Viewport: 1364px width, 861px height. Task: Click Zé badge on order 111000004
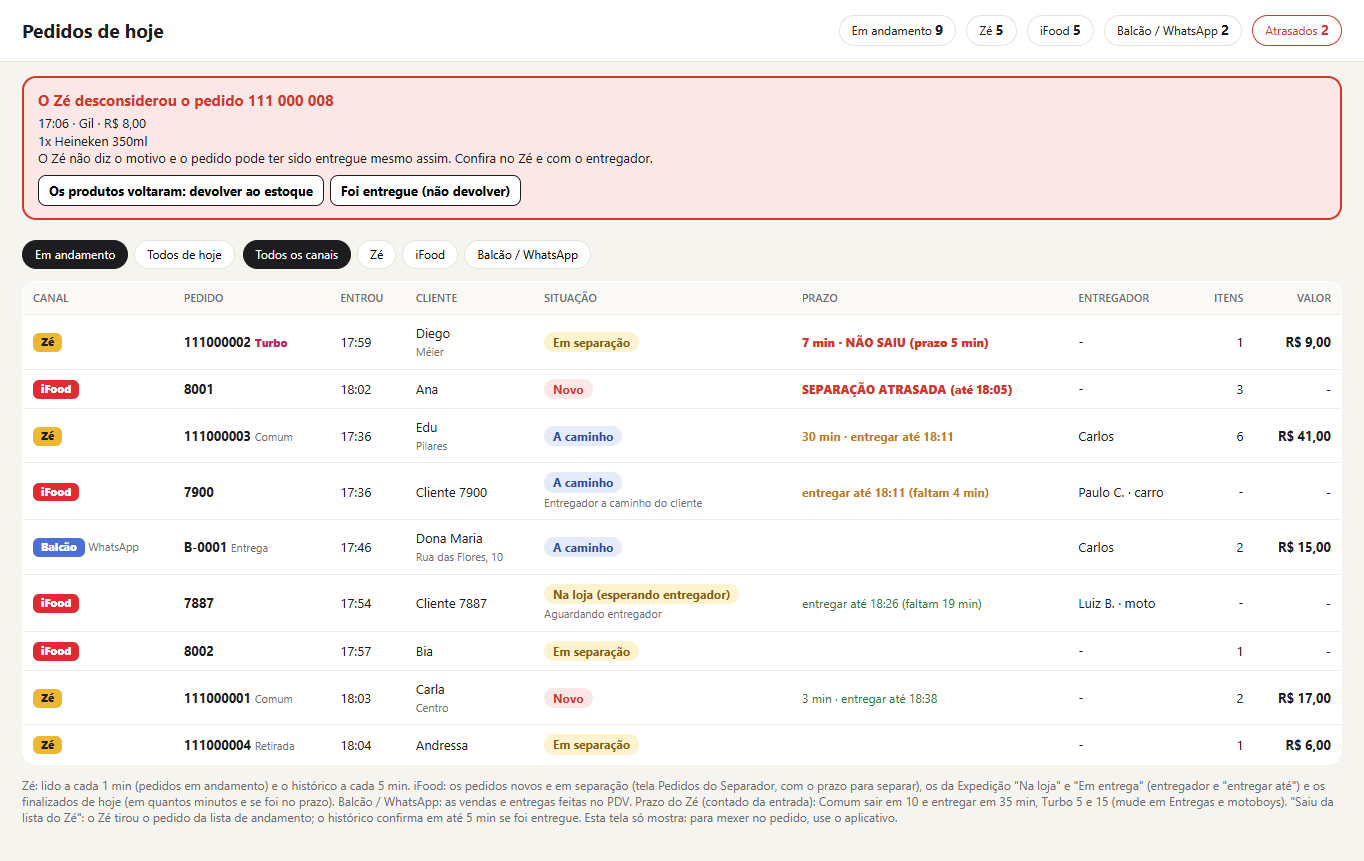(47, 745)
